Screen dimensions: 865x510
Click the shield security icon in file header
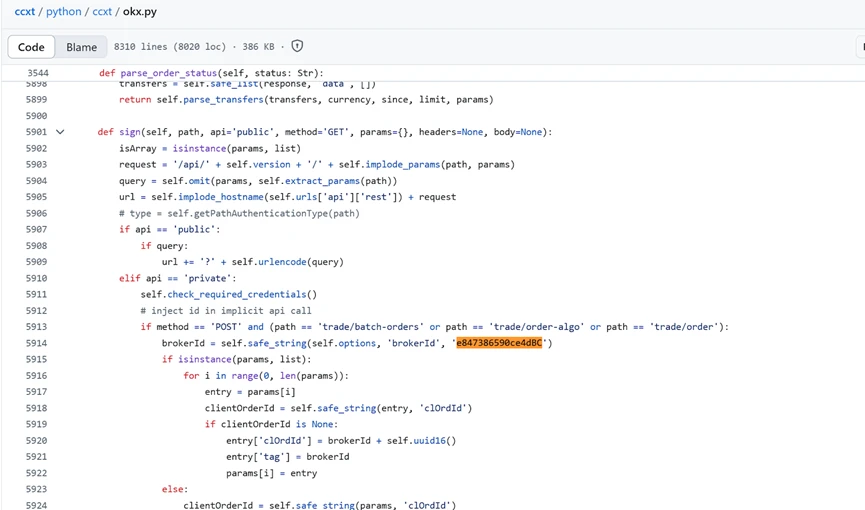pos(297,46)
